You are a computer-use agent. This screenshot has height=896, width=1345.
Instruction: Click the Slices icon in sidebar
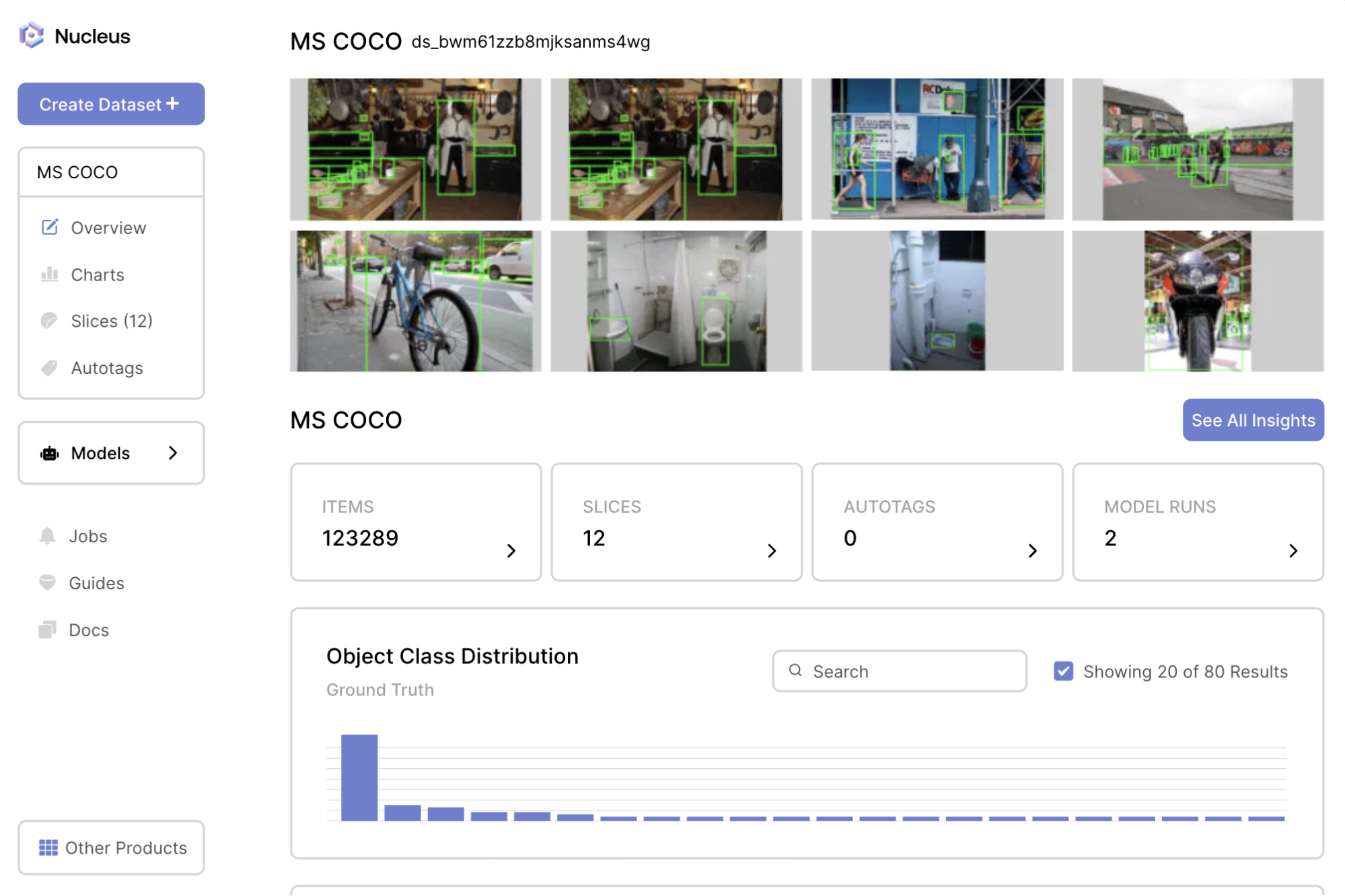(50, 321)
